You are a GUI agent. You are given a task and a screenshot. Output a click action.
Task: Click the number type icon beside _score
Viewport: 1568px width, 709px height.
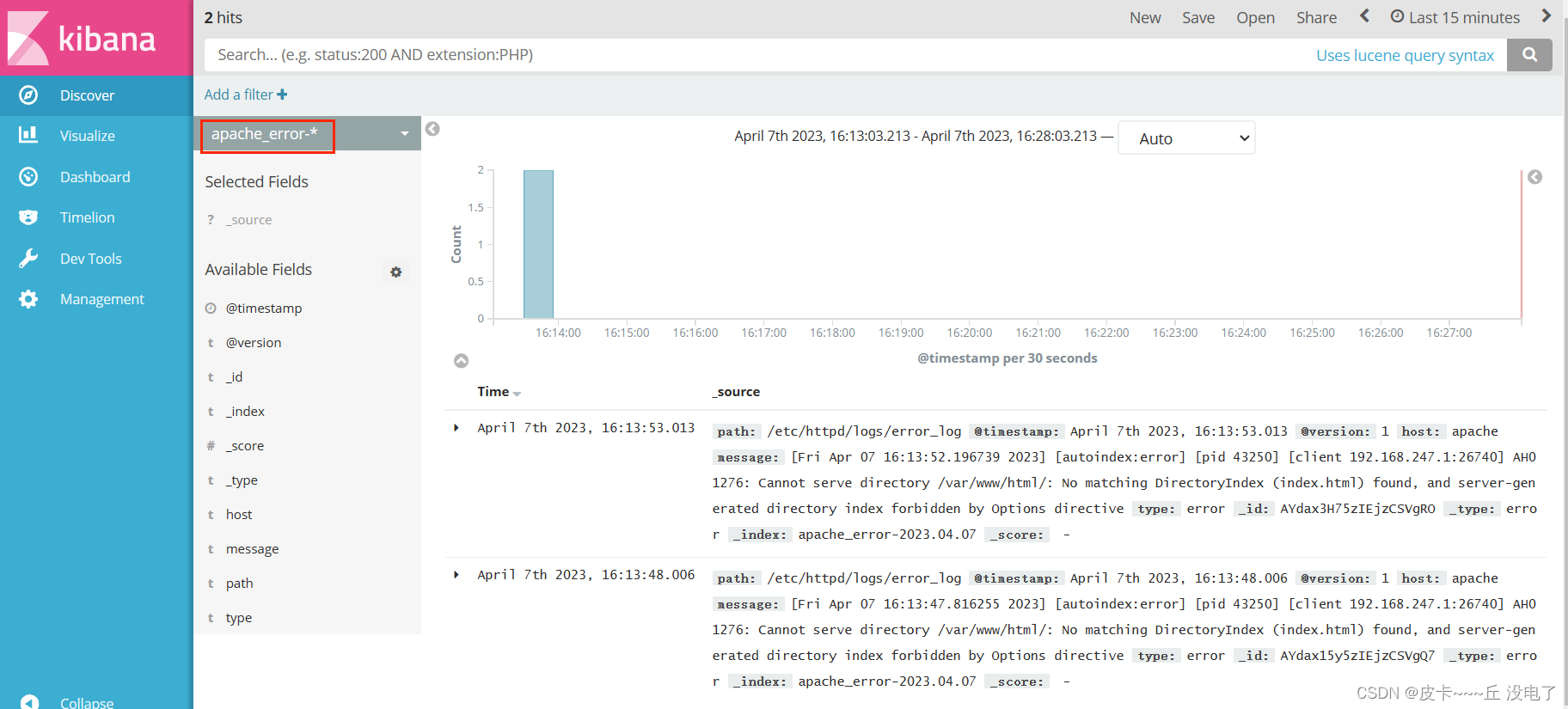211,445
